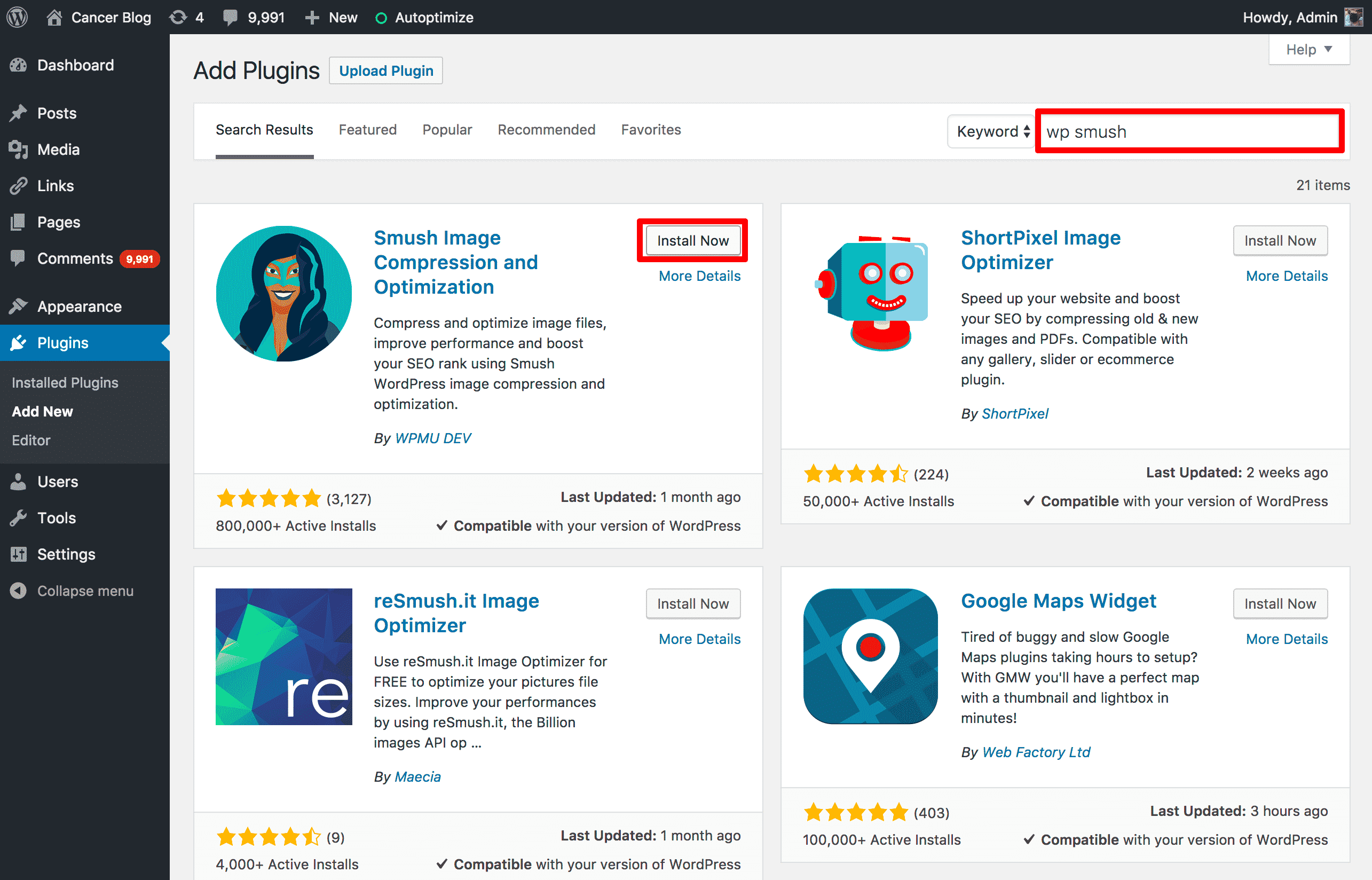
Task: Open the Web Factory Ltd author link
Action: pos(1036,752)
